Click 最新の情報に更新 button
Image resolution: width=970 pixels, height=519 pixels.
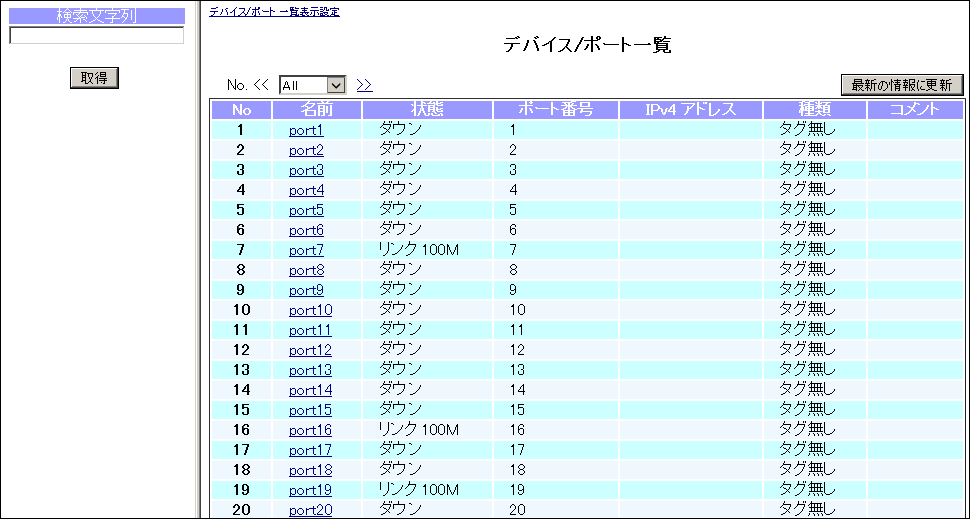902,85
